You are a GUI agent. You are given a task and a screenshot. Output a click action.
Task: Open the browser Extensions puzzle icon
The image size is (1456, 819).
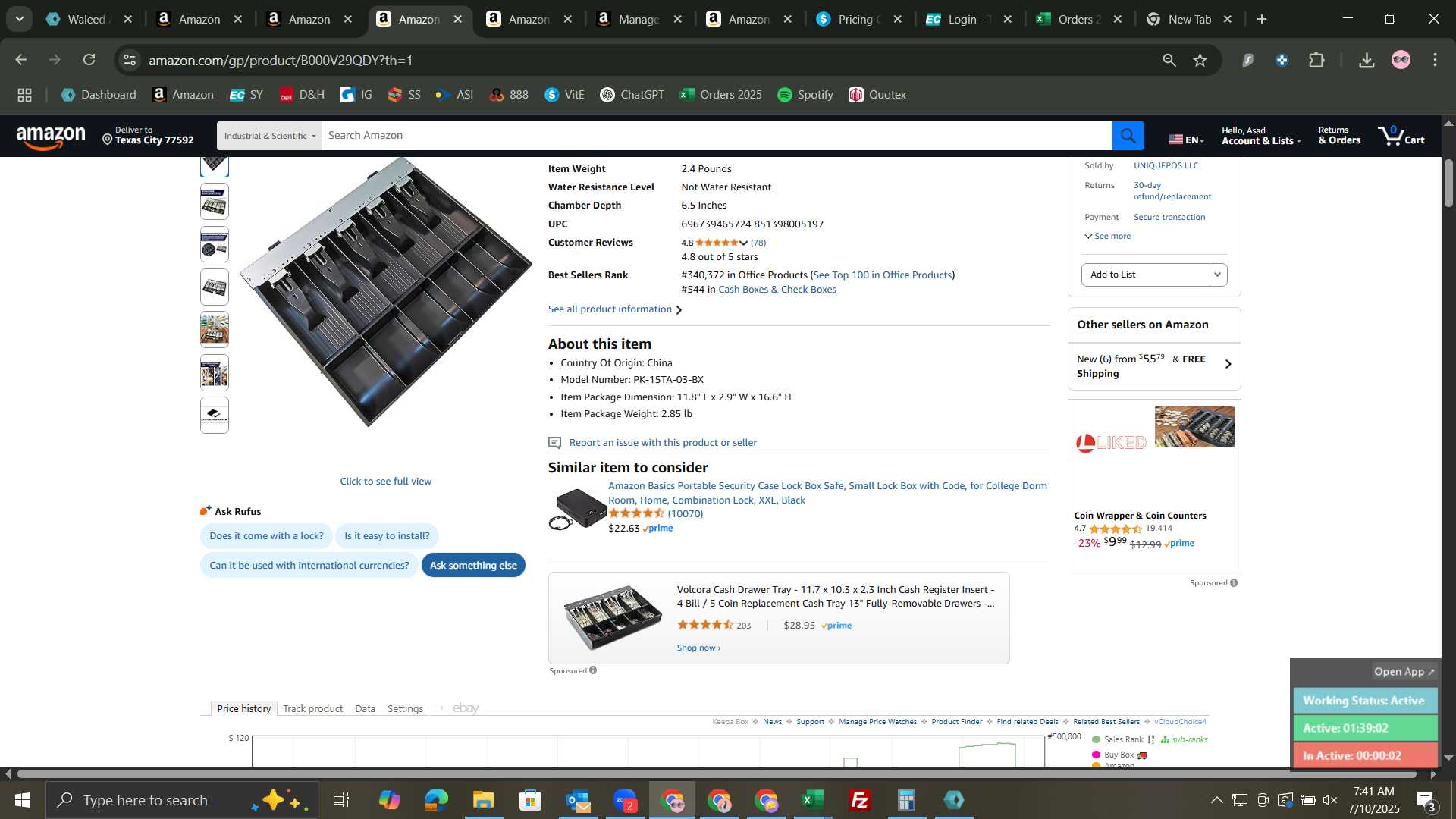[1317, 60]
